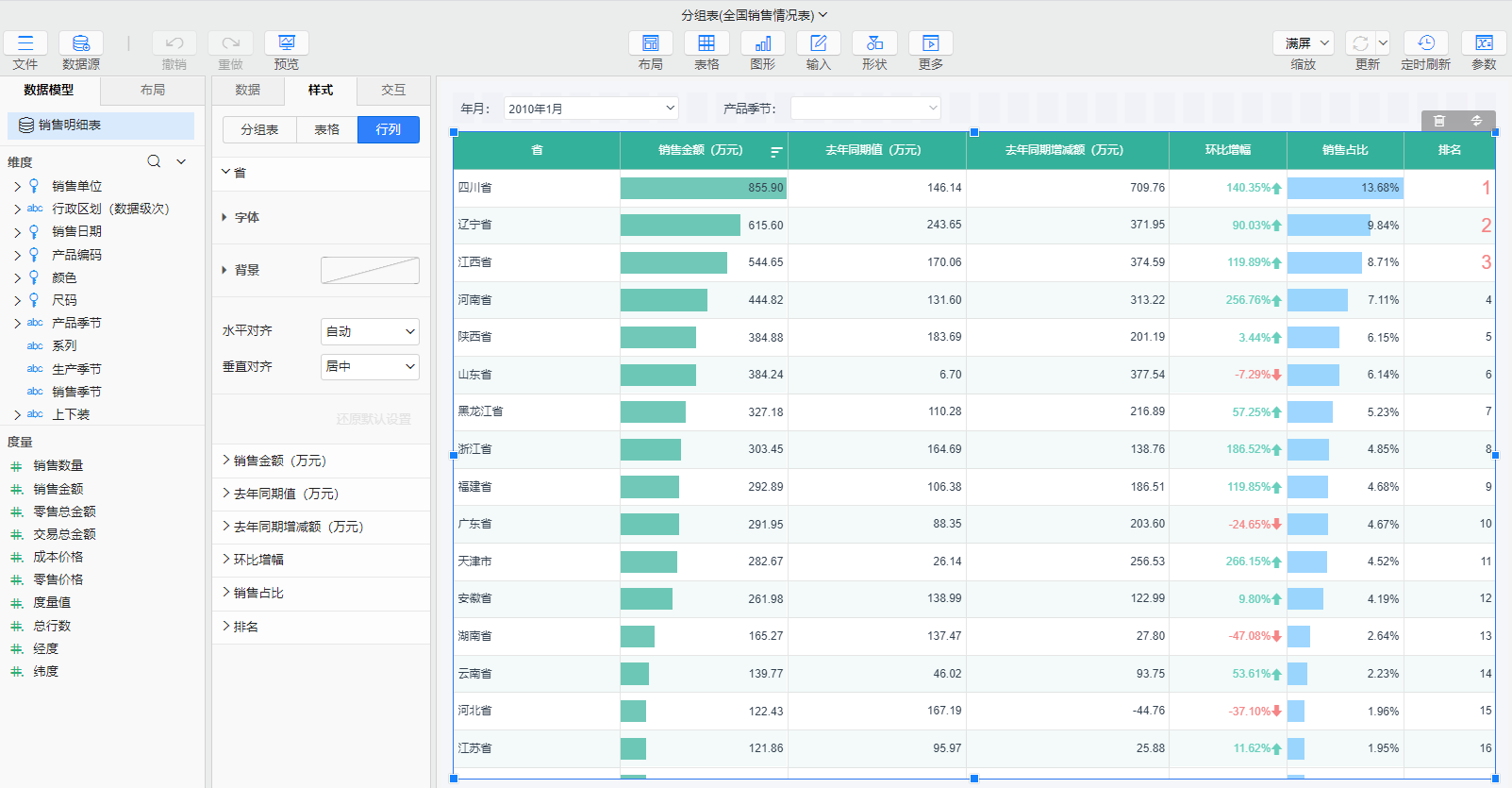Switch to the 交互 tab

tap(393, 90)
